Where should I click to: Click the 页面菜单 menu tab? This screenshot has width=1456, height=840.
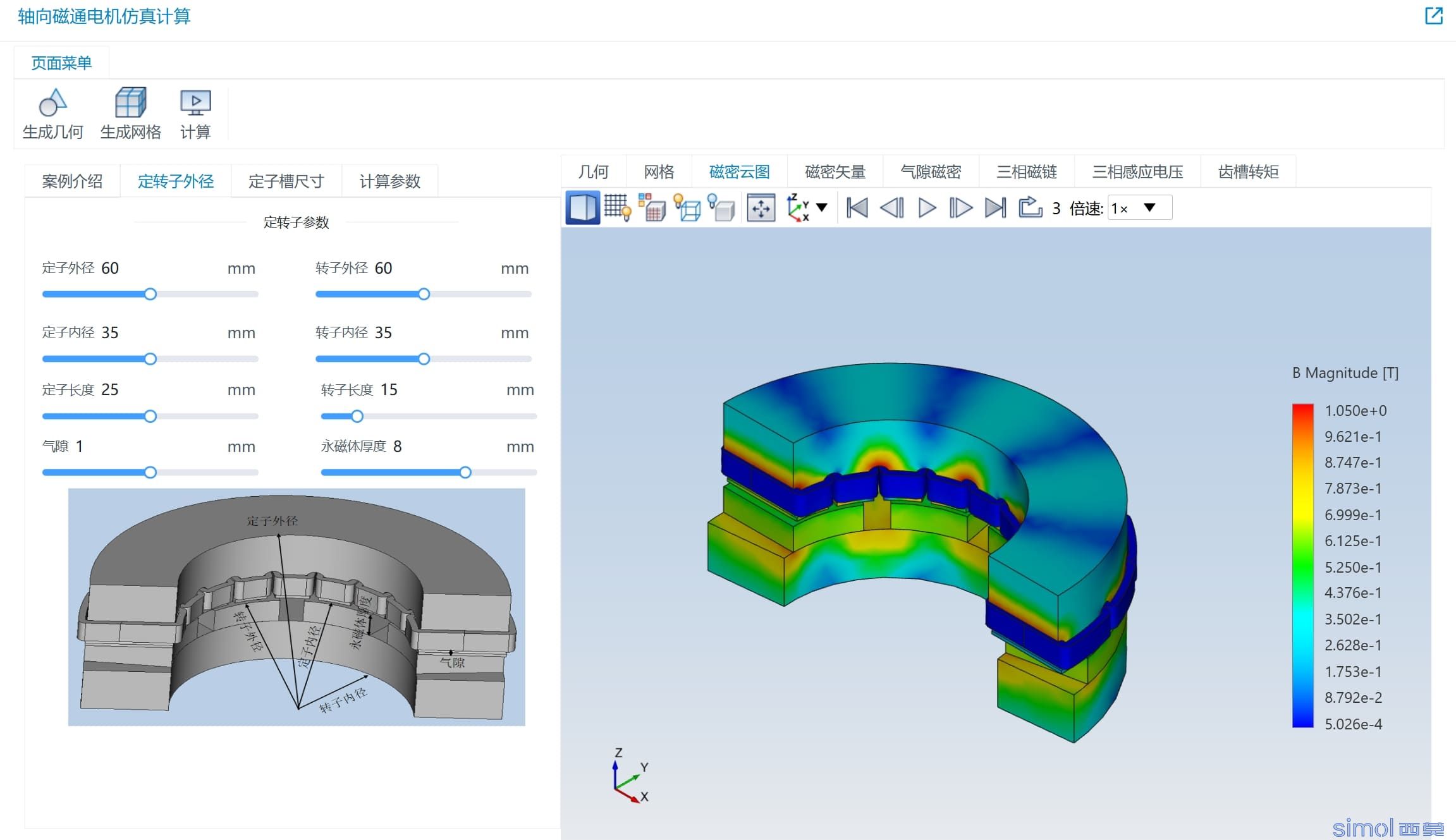(61, 63)
